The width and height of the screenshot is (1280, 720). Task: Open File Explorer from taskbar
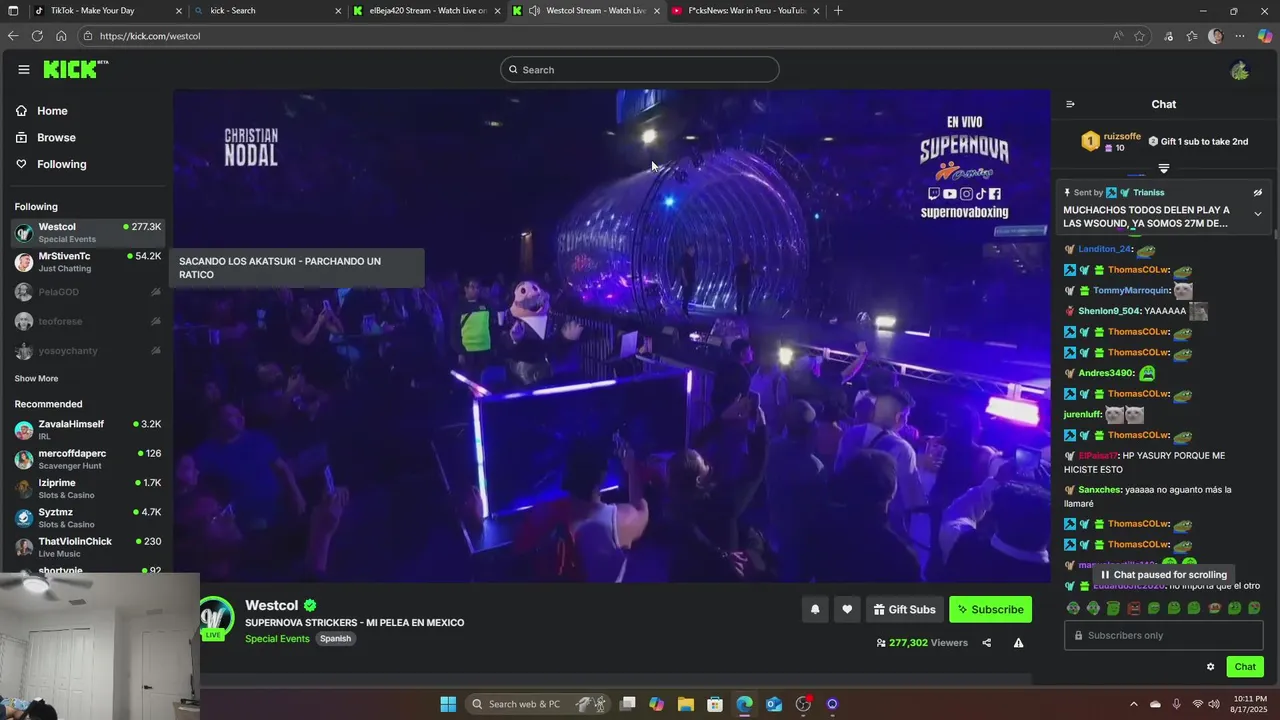685,704
